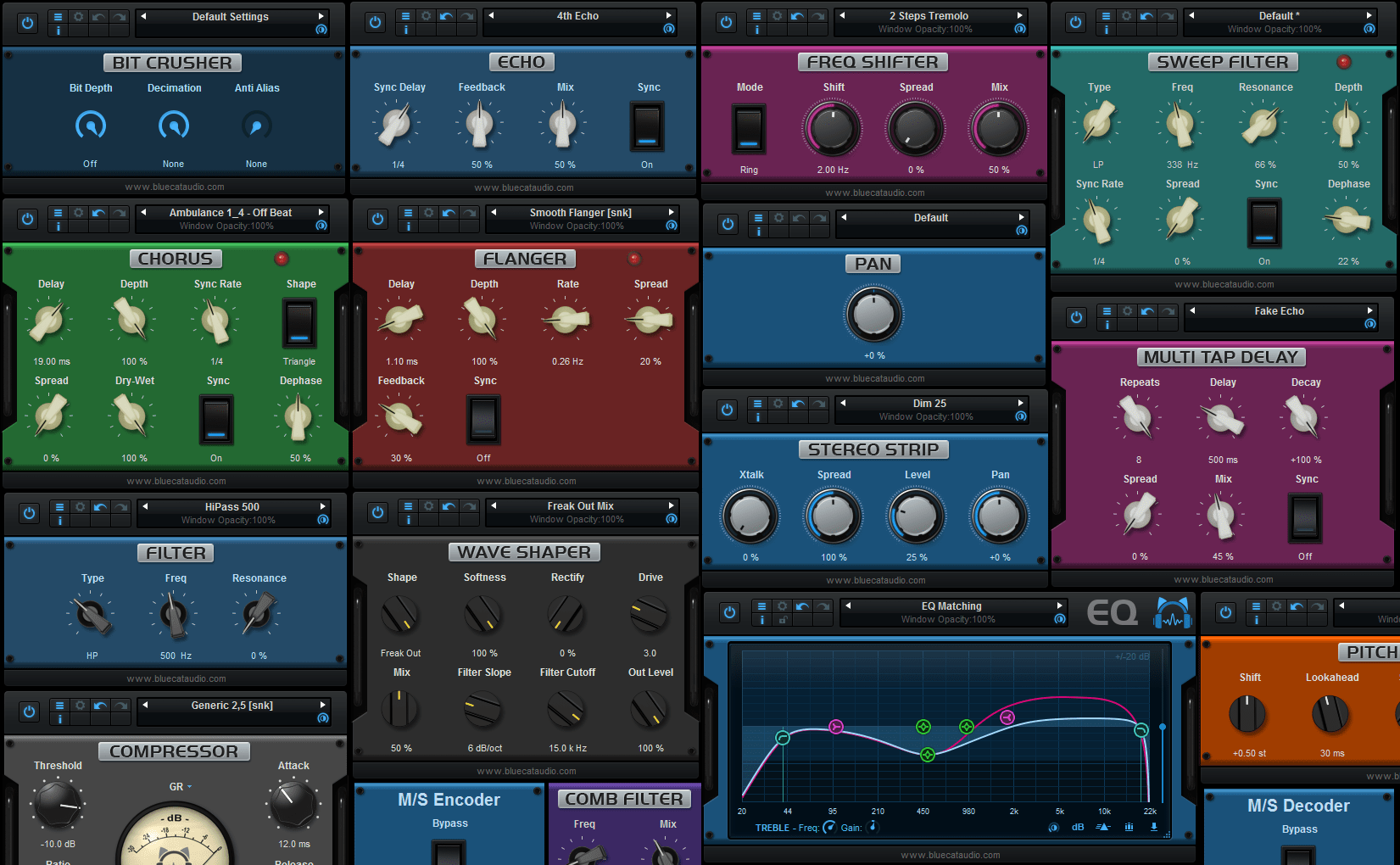Click the pink Treble node on the EQ curve
1400x865 pixels.
pos(1007,716)
